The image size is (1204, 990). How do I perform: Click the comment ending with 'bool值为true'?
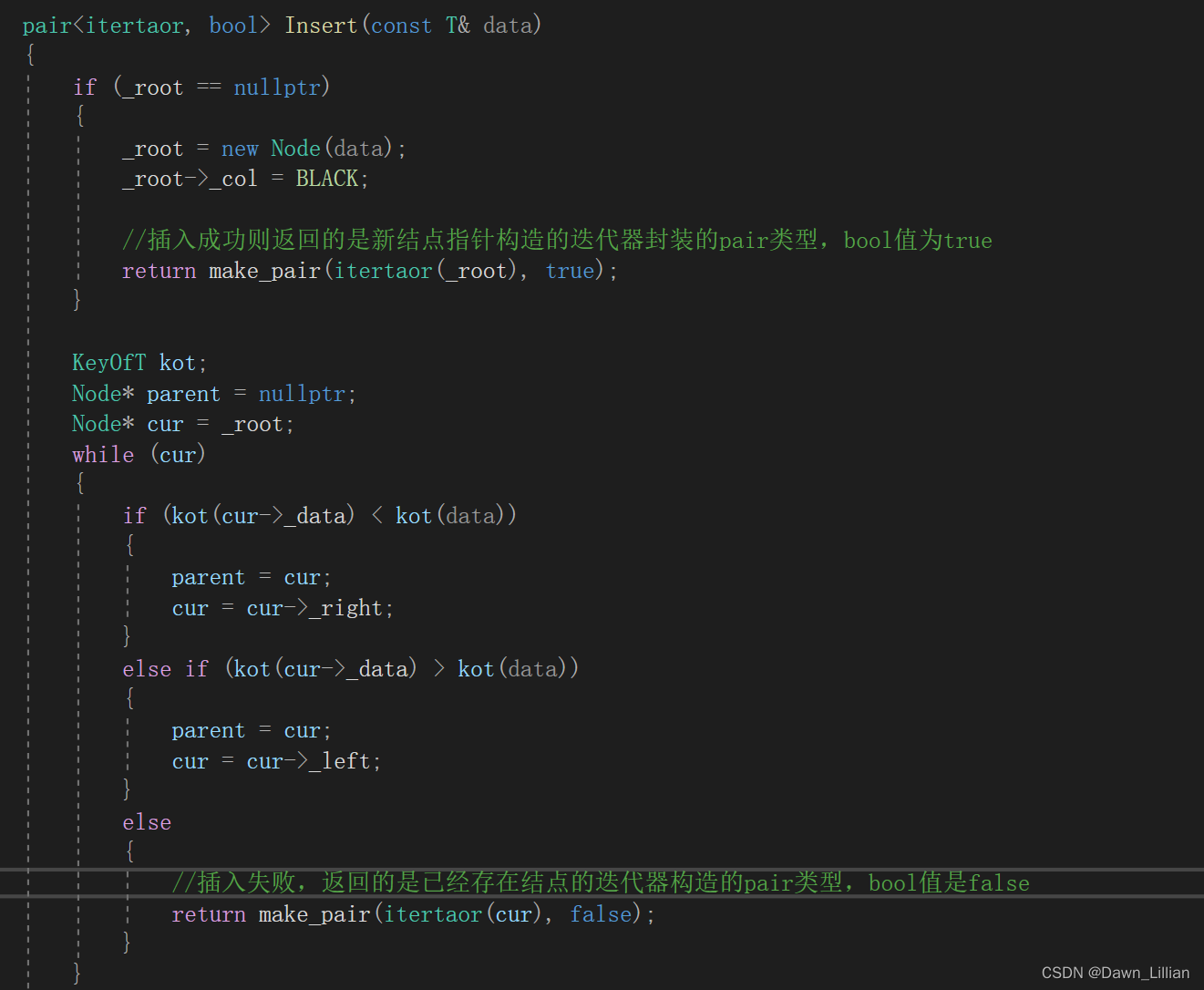(x=557, y=240)
